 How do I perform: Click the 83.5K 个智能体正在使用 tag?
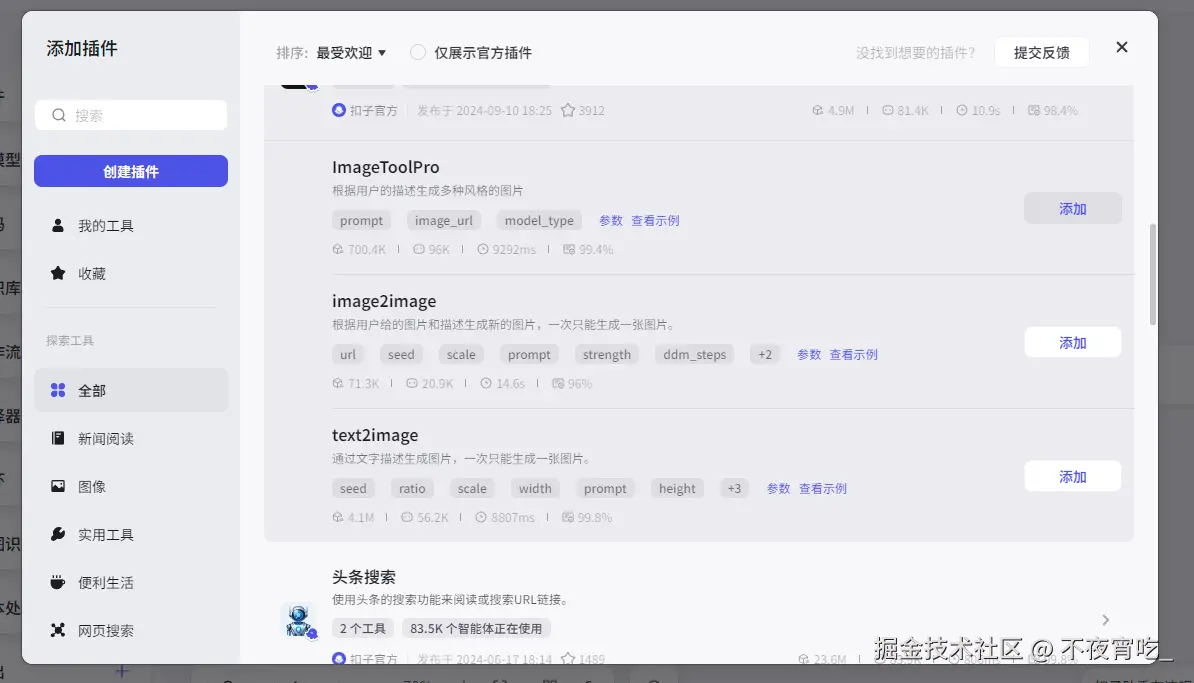[476, 628]
